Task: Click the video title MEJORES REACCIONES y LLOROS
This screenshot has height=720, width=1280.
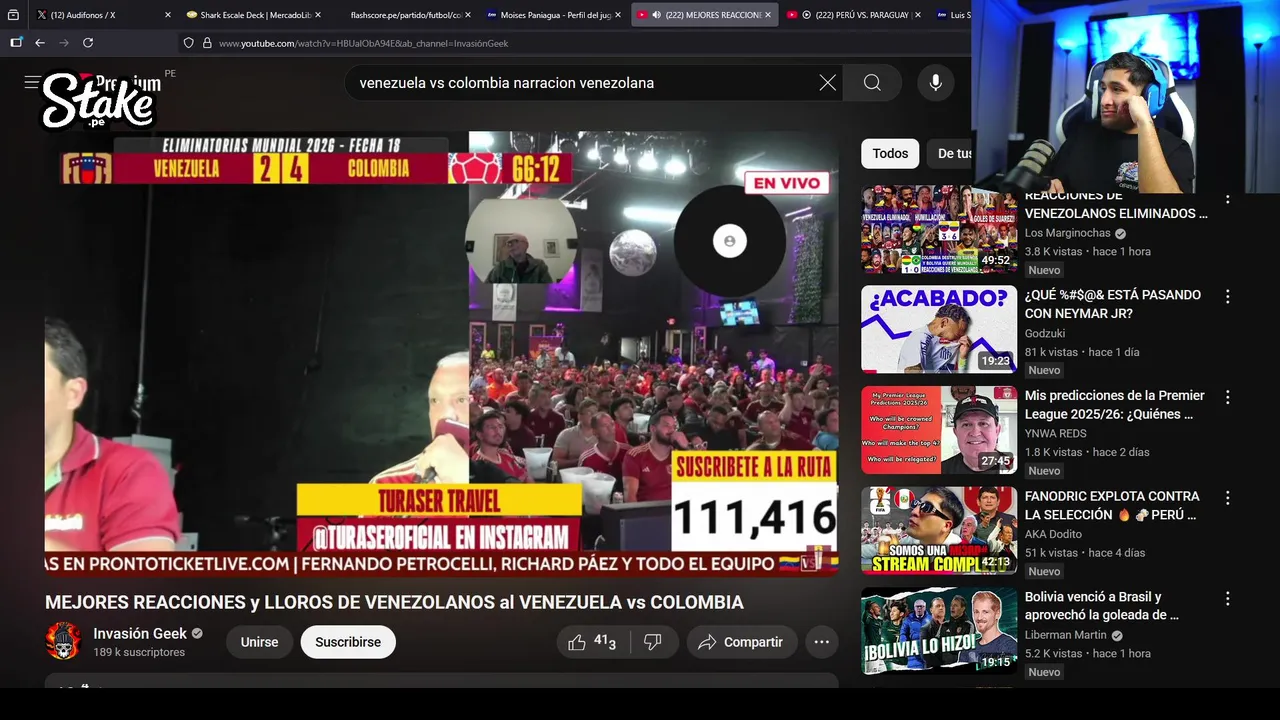Action: click(394, 602)
